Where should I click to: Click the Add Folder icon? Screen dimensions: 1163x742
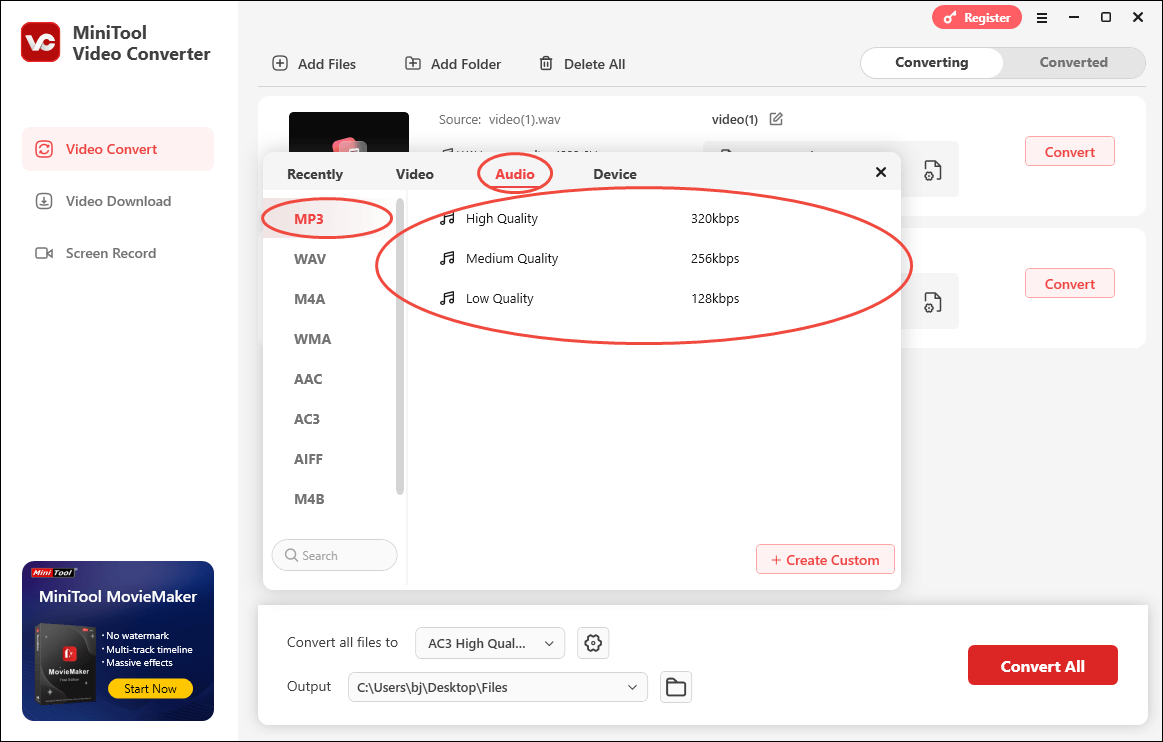coord(412,63)
